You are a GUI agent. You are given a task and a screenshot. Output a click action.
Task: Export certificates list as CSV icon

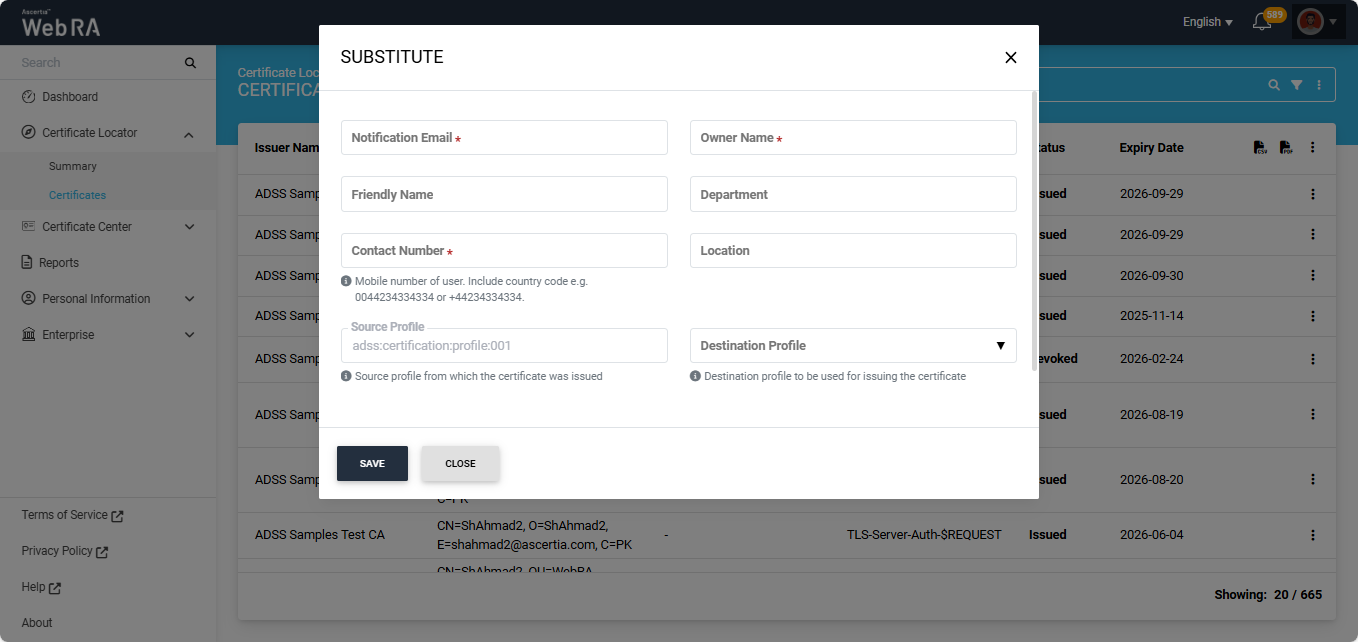pos(1260,148)
